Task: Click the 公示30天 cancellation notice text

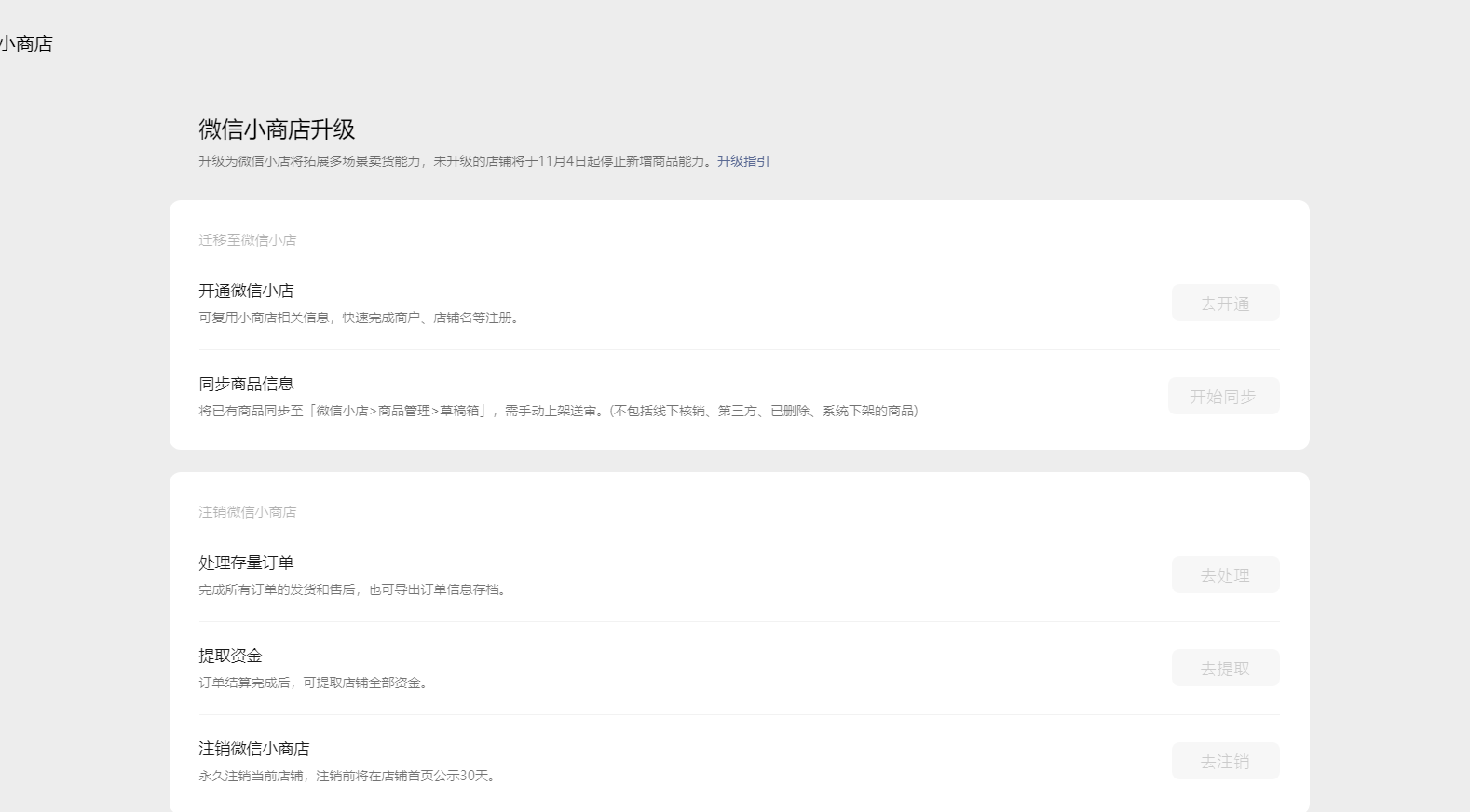Action: [347, 776]
